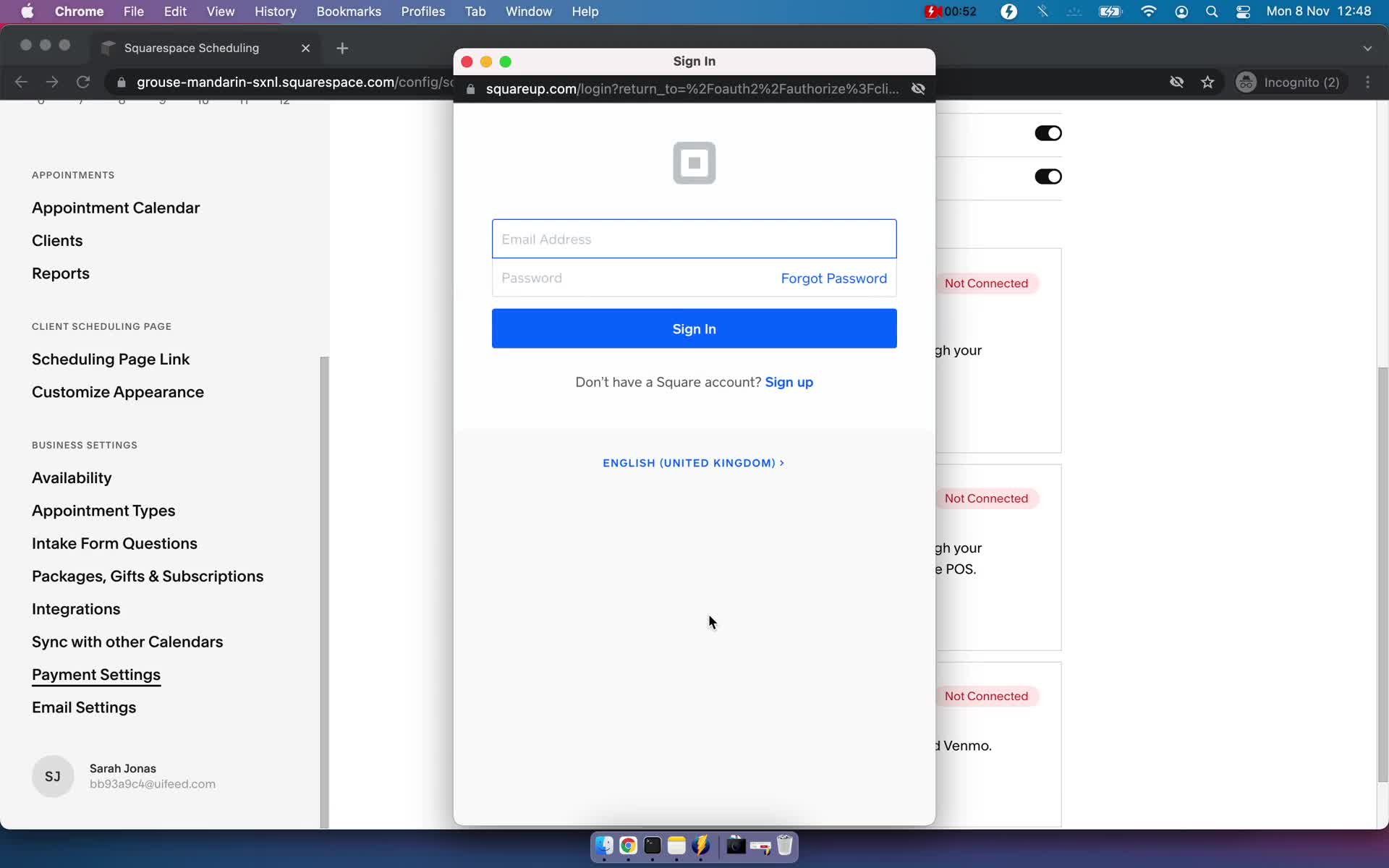Open the Window menu

tap(529, 12)
